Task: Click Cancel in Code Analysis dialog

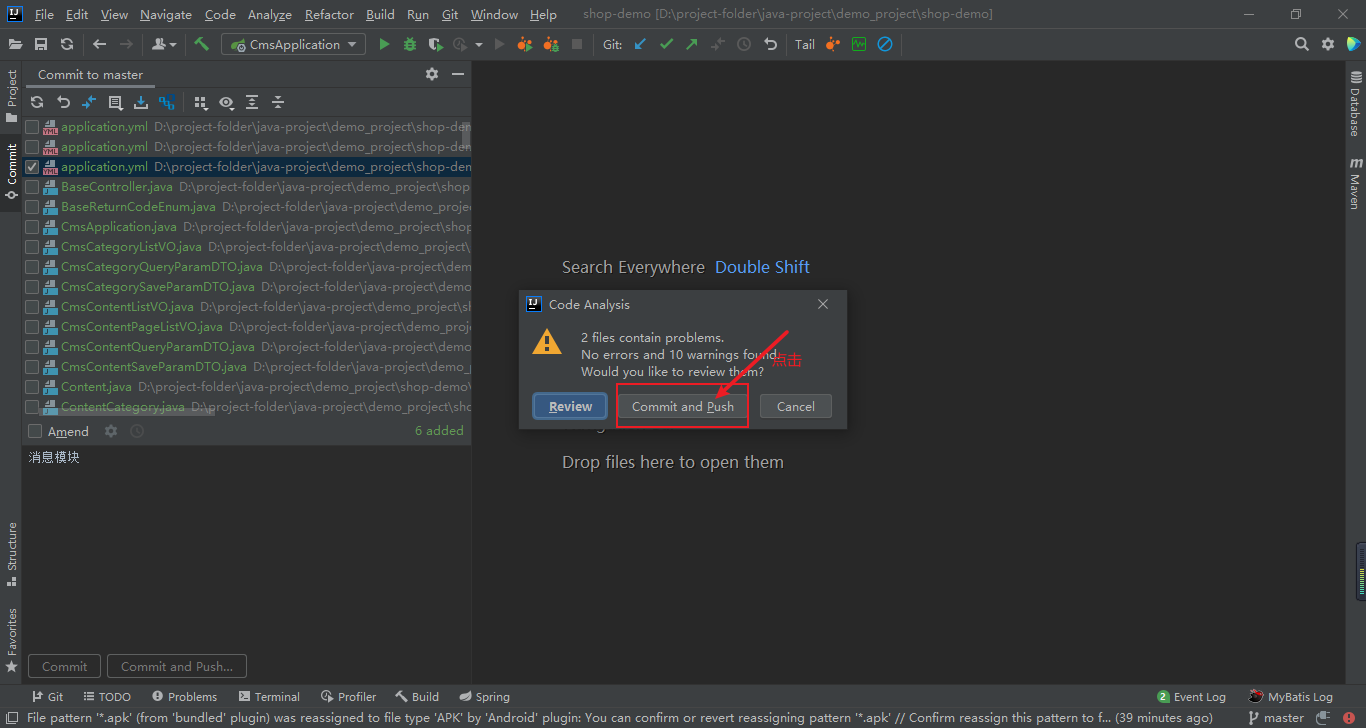Action: [796, 406]
